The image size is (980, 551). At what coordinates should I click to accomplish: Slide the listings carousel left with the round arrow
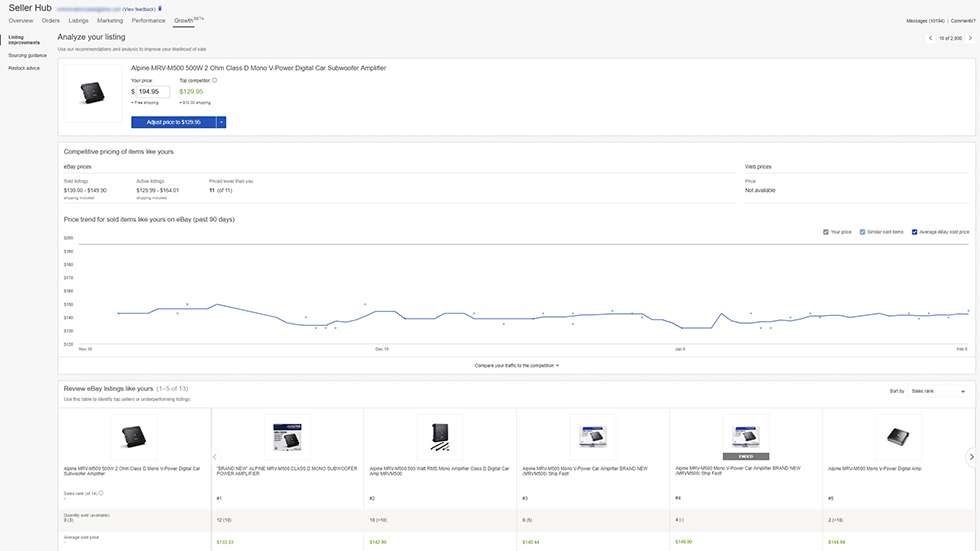pyautogui.click(x=214, y=457)
